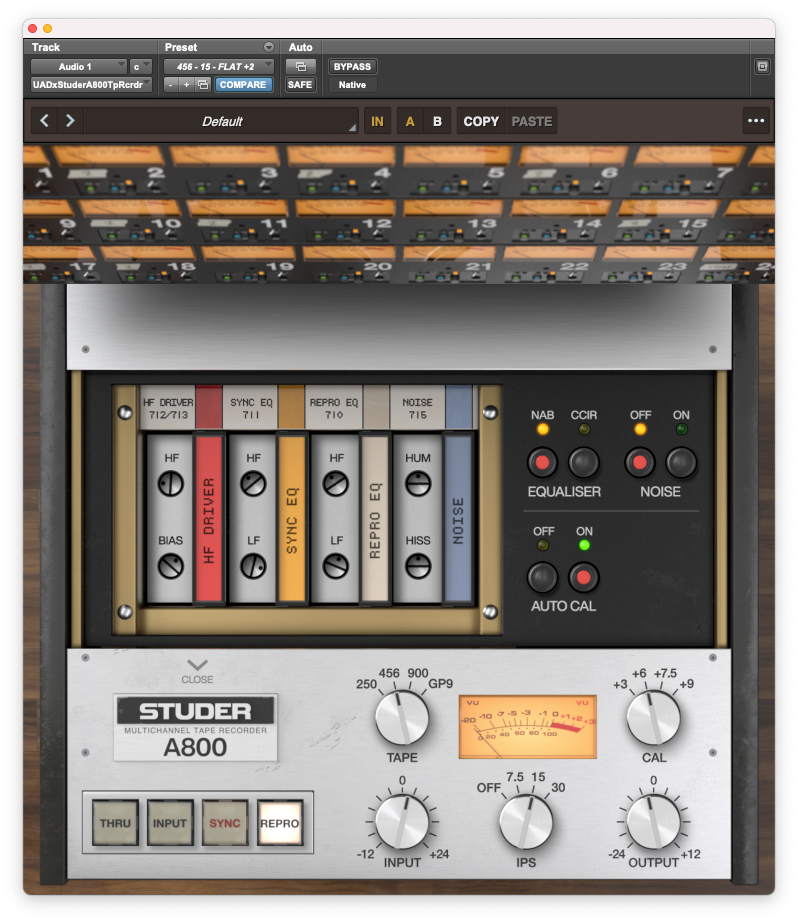Click the HUM trimpot on Noise card
Screen dimensions: 798x922
(x=418, y=485)
